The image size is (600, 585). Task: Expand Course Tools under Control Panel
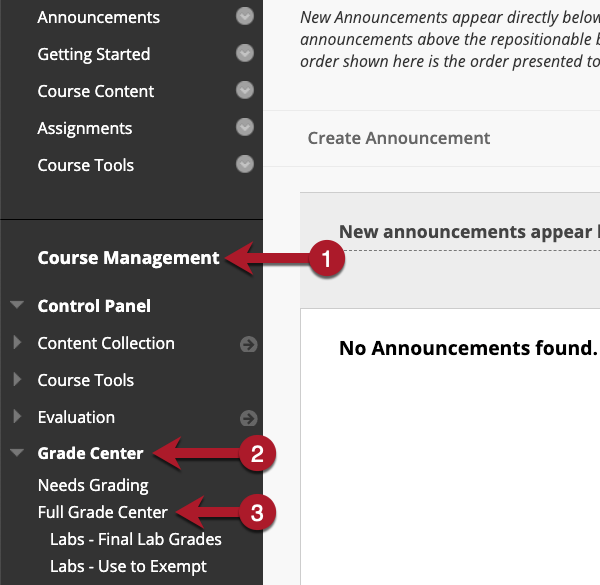(x=17, y=380)
